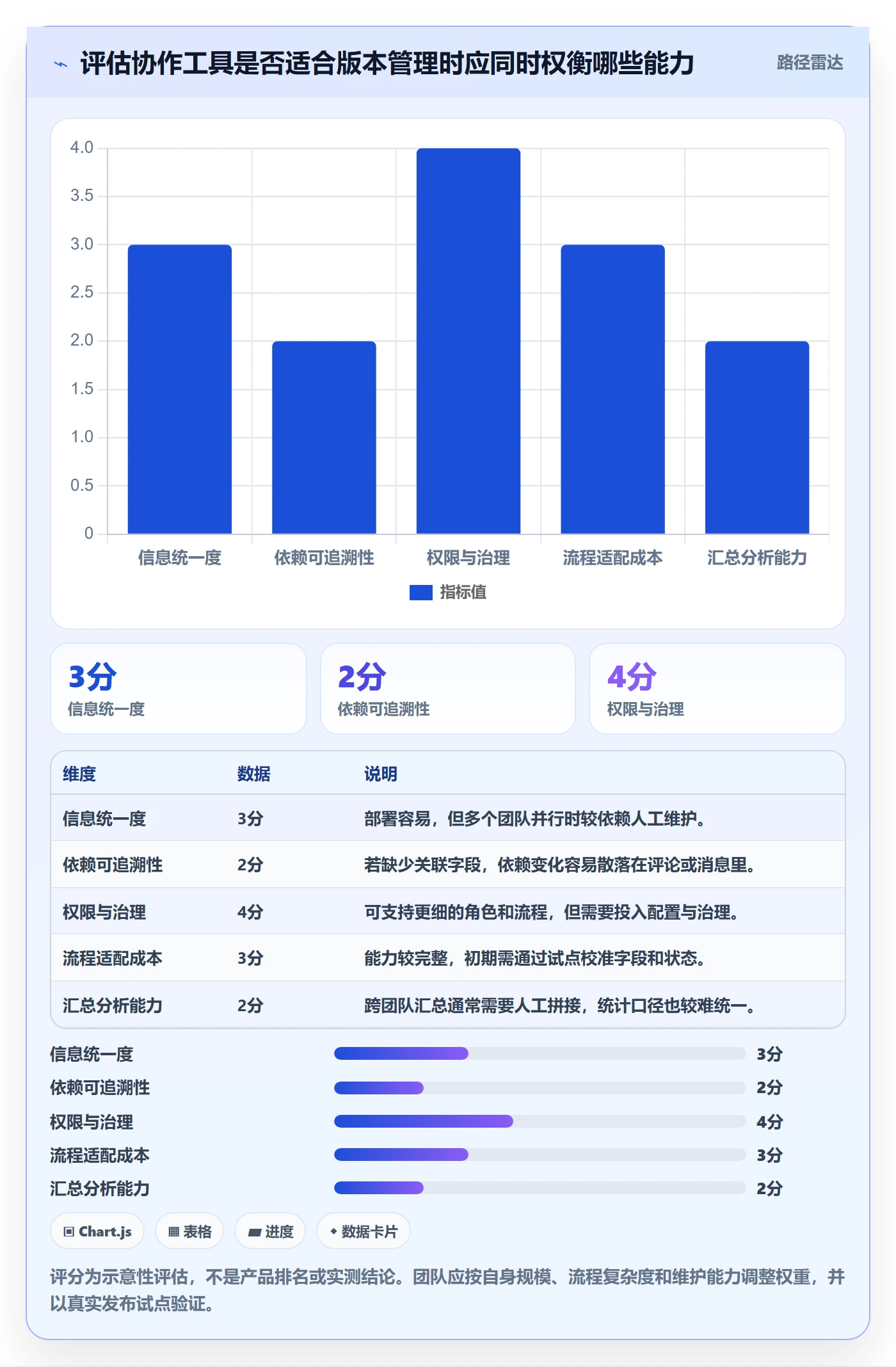896x1367 pixels.
Task: Click the 权限与治理 bar in chart
Action: 468,341
